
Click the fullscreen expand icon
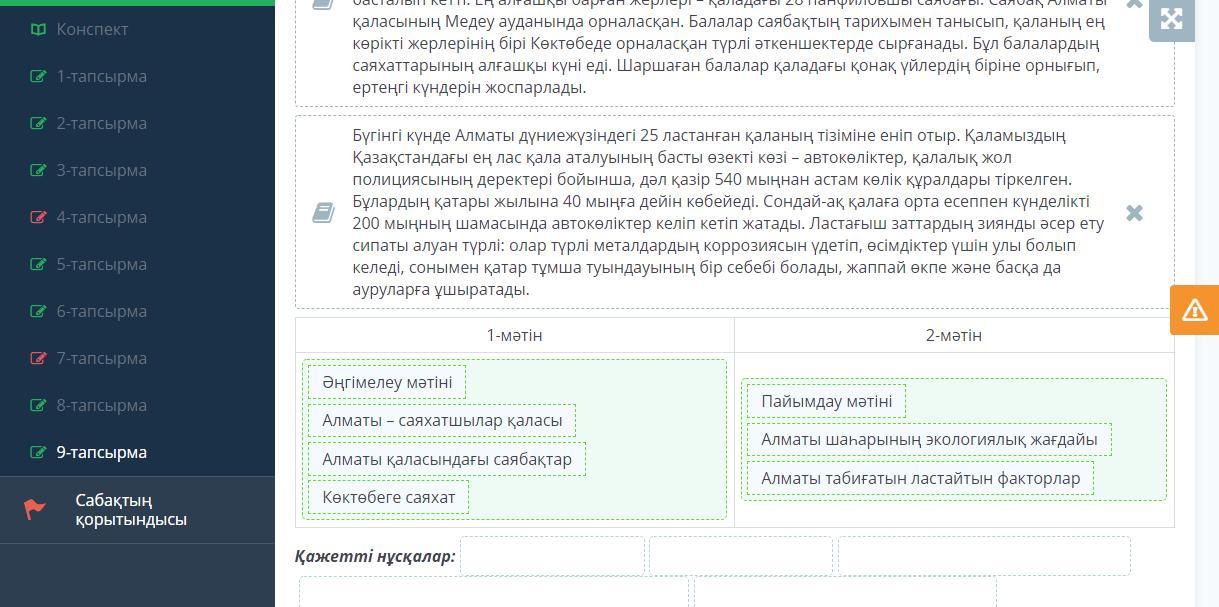click(x=1171, y=18)
